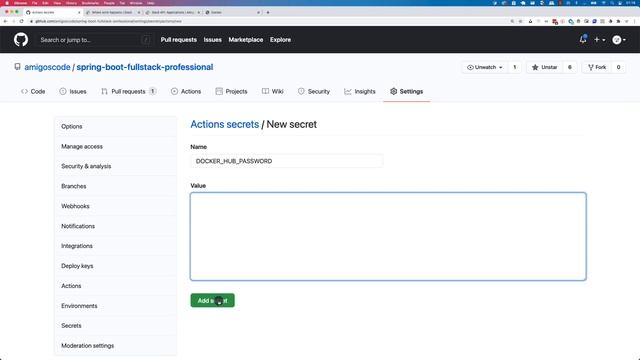This screenshot has width=640, height=360.
Task: Unstar the repository
Action: tap(545, 67)
